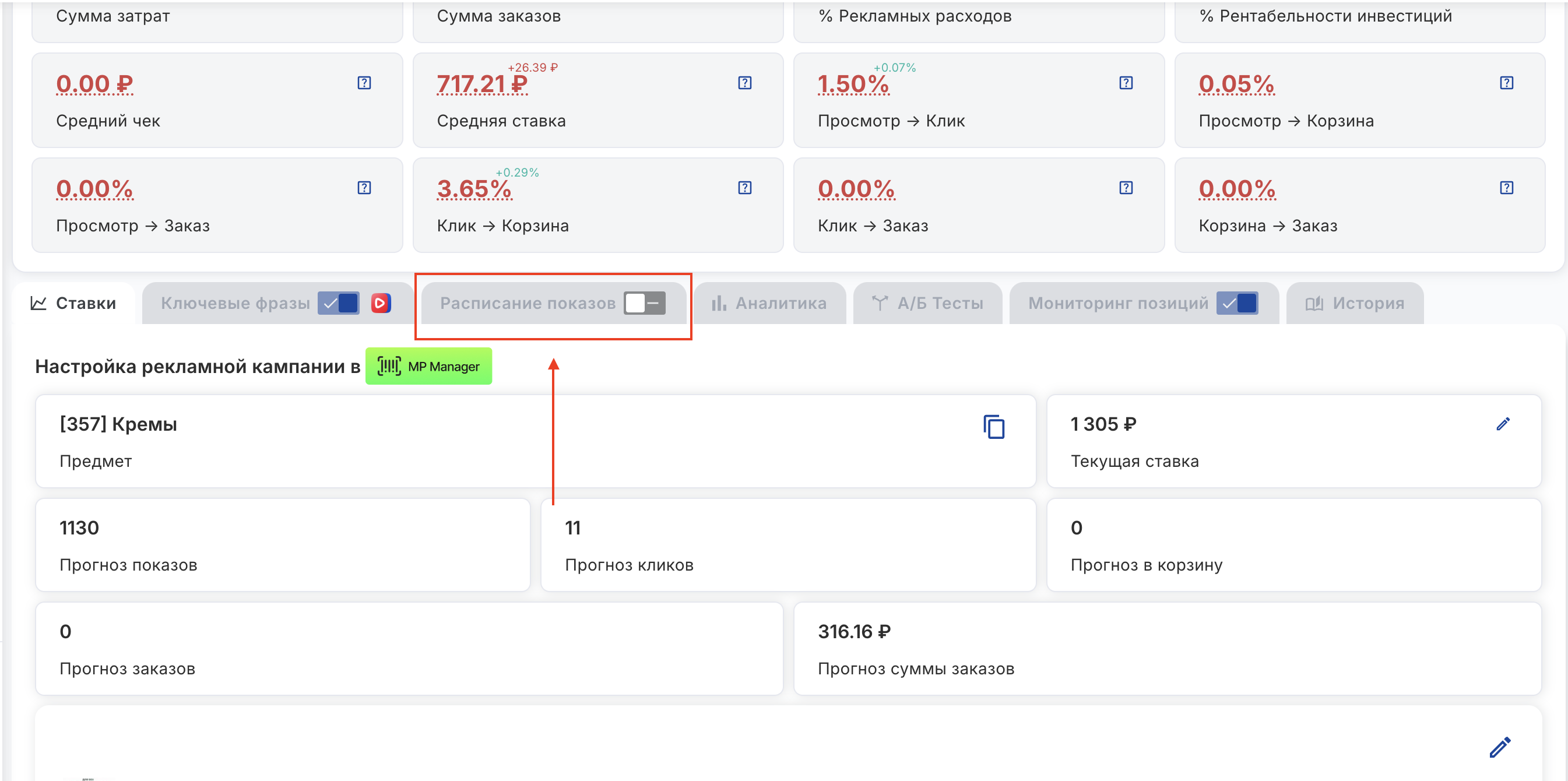Click help icon for Просмотр → Корзина
1568x781 pixels.
[1506, 83]
